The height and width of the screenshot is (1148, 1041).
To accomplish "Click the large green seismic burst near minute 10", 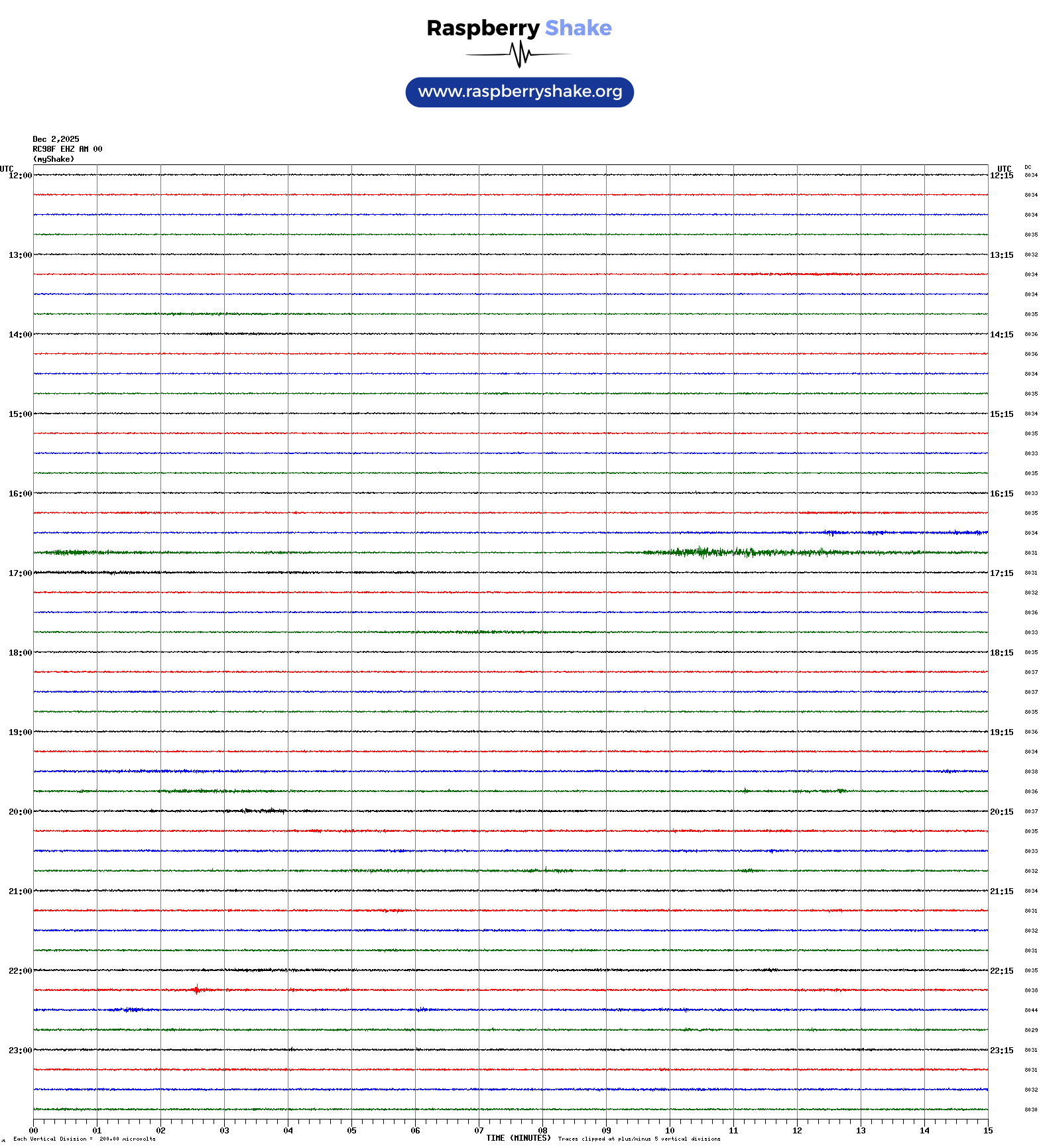I will click(x=703, y=552).
